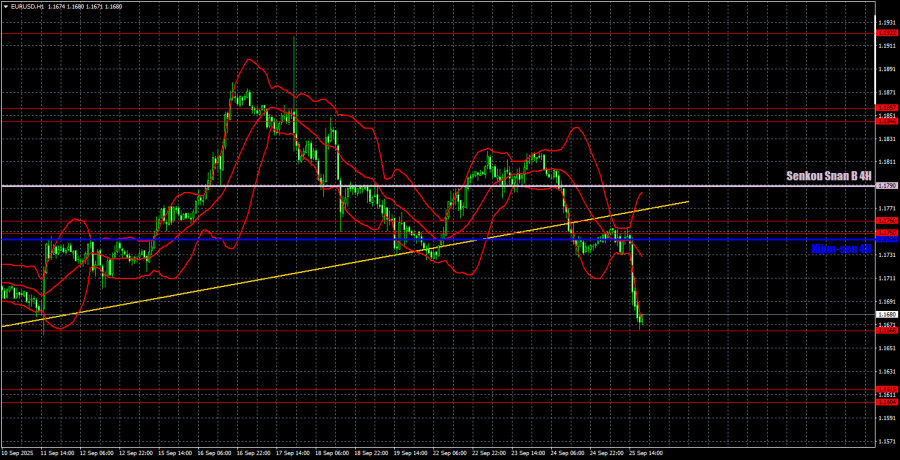Click the blue Kijun-sen price tag

pos(885,239)
